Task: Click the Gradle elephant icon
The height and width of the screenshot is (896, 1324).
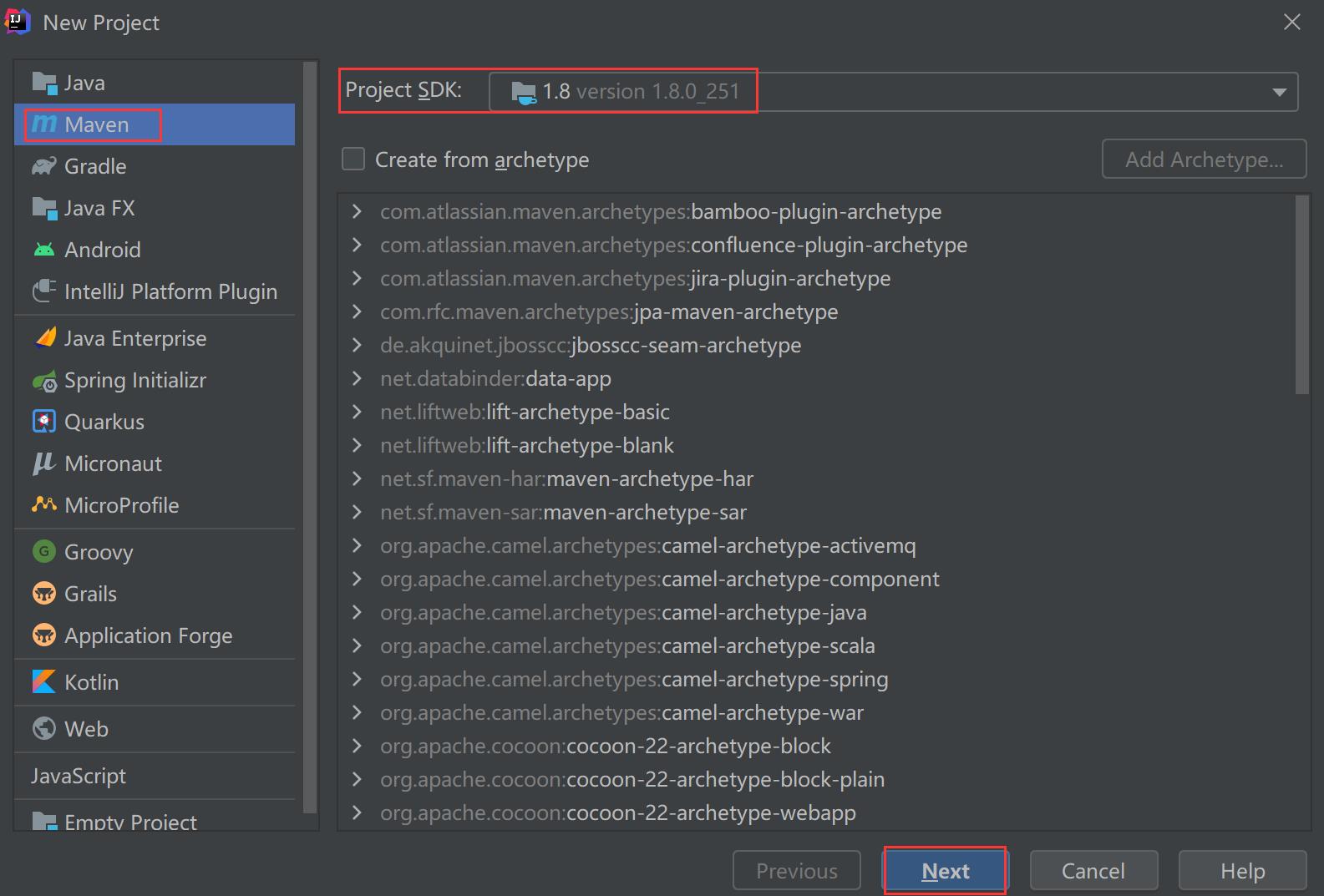Action: (43, 166)
